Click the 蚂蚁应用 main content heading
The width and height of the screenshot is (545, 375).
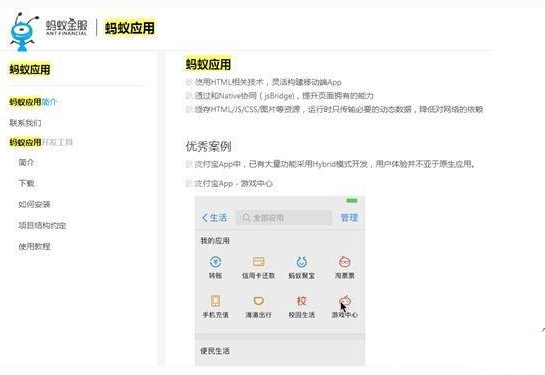click(x=208, y=64)
